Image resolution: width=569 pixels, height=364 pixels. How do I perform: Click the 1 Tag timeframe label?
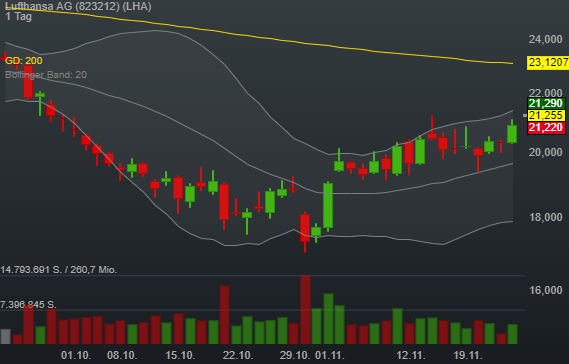(x=19, y=17)
